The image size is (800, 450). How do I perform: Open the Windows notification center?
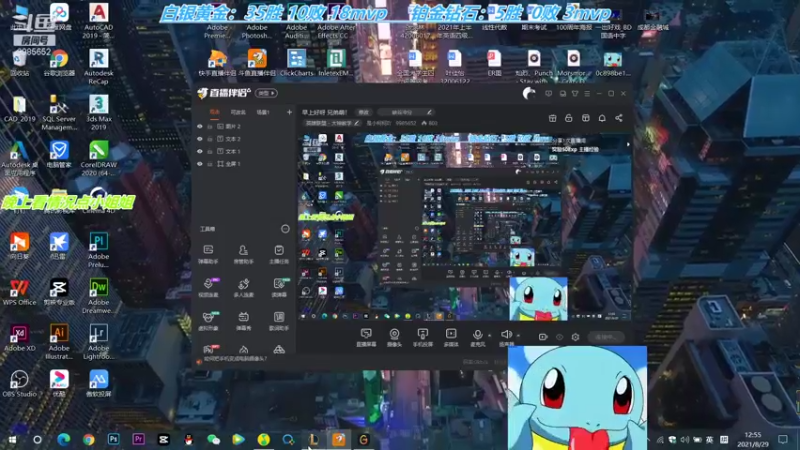coord(783,439)
